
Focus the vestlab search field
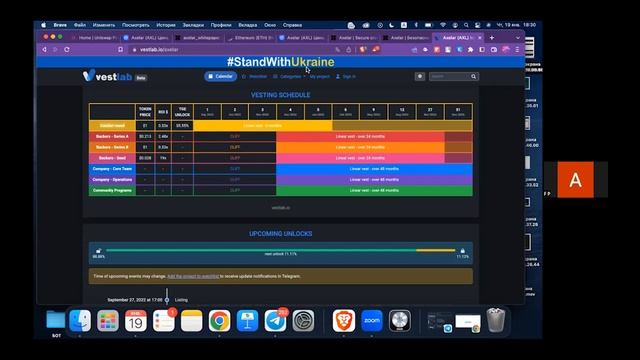pyautogui.click(x=449, y=76)
